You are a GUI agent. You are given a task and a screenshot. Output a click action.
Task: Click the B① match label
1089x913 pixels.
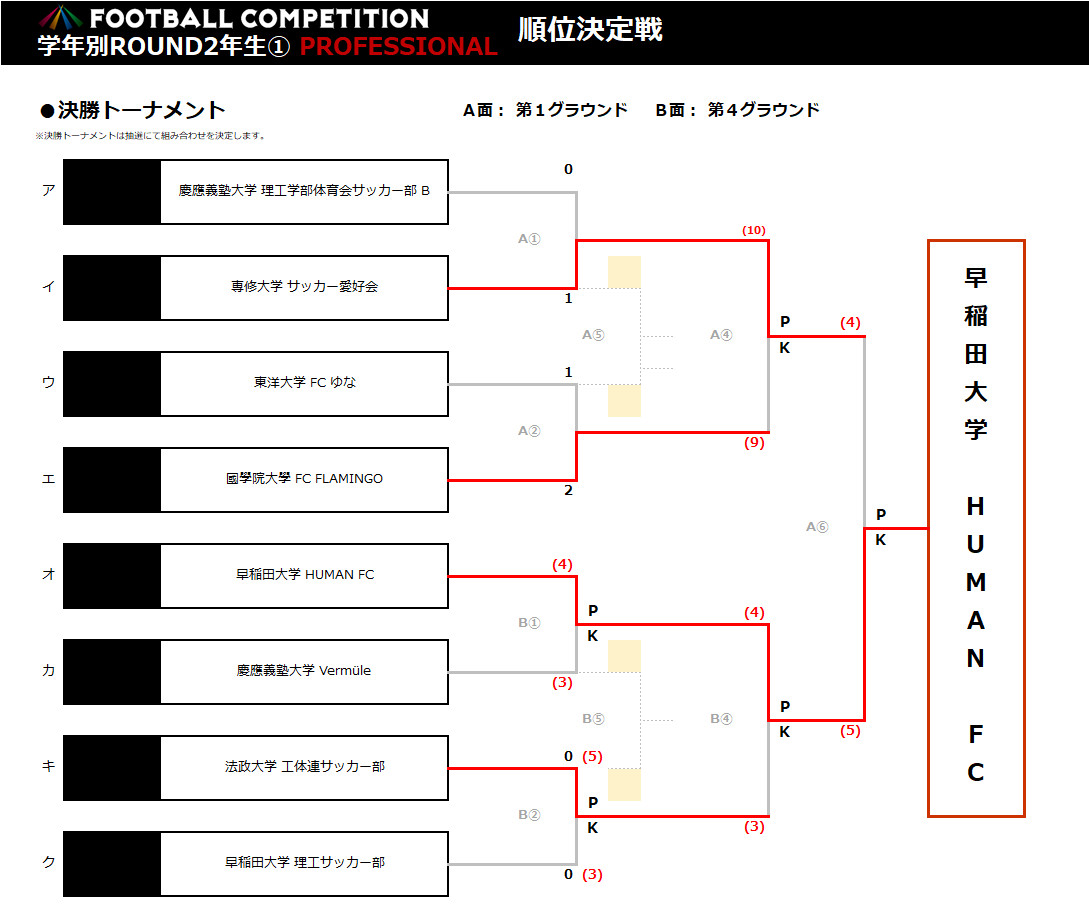click(x=529, y=623)
